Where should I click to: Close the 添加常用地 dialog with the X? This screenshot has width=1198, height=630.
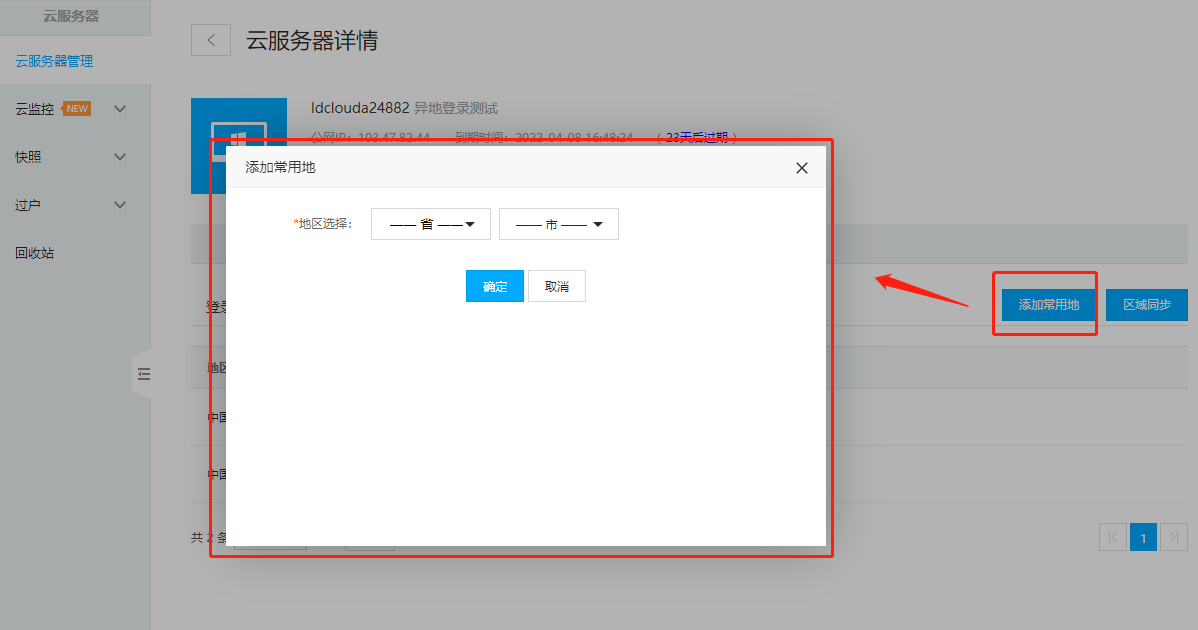pos(801,167)
